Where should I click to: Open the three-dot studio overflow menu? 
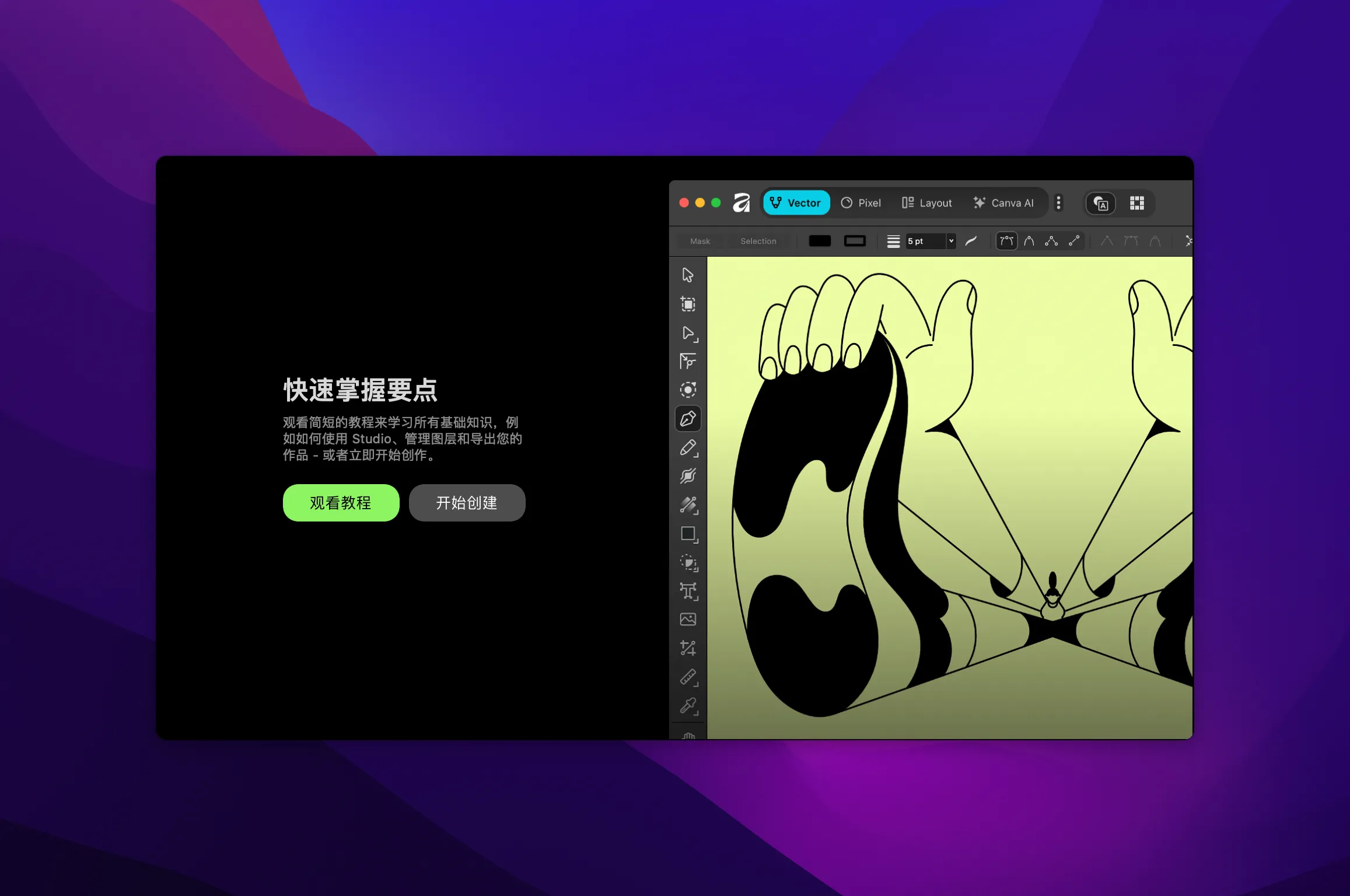click(x=1058, y=203)
